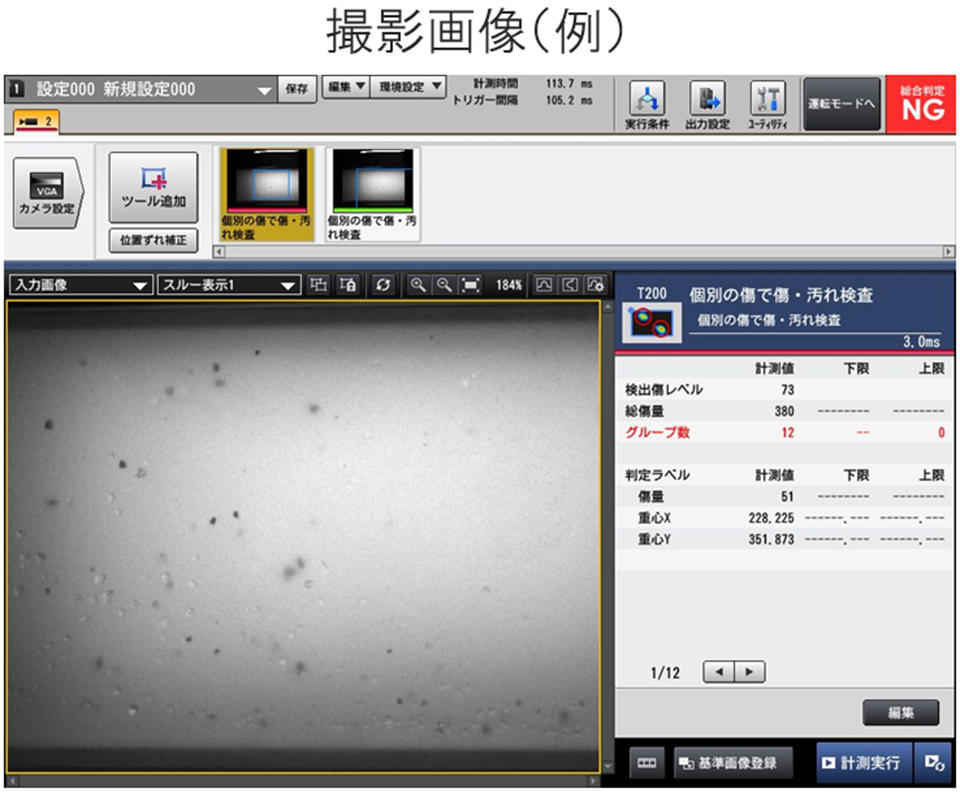Image resolution: width=960 pixels, height=795 pixels.
Task: Click the left arrow of tool strip scrollbar
Action: click(219, 252)
